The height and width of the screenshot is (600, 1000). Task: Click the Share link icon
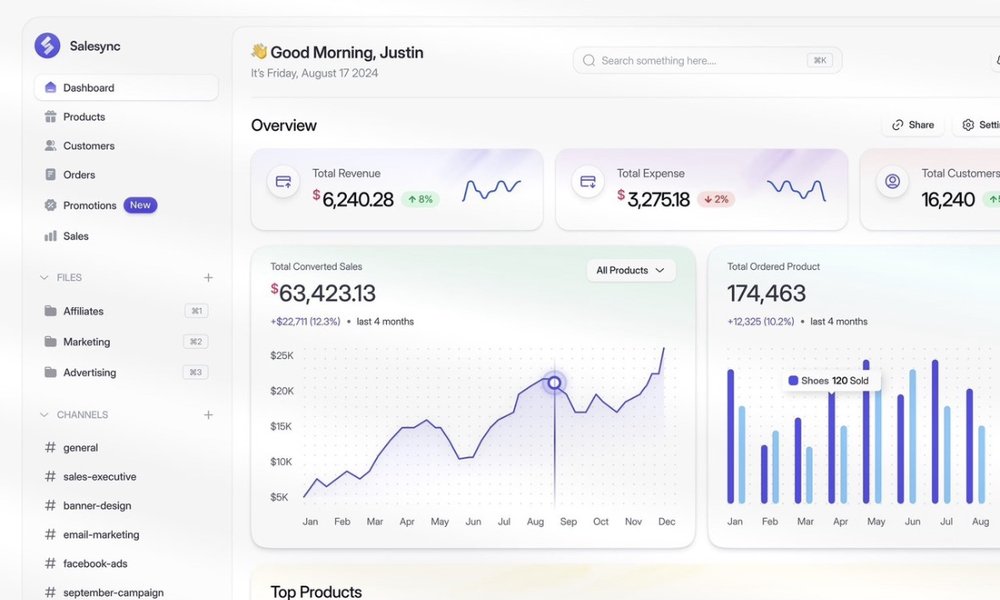(897, 124)
